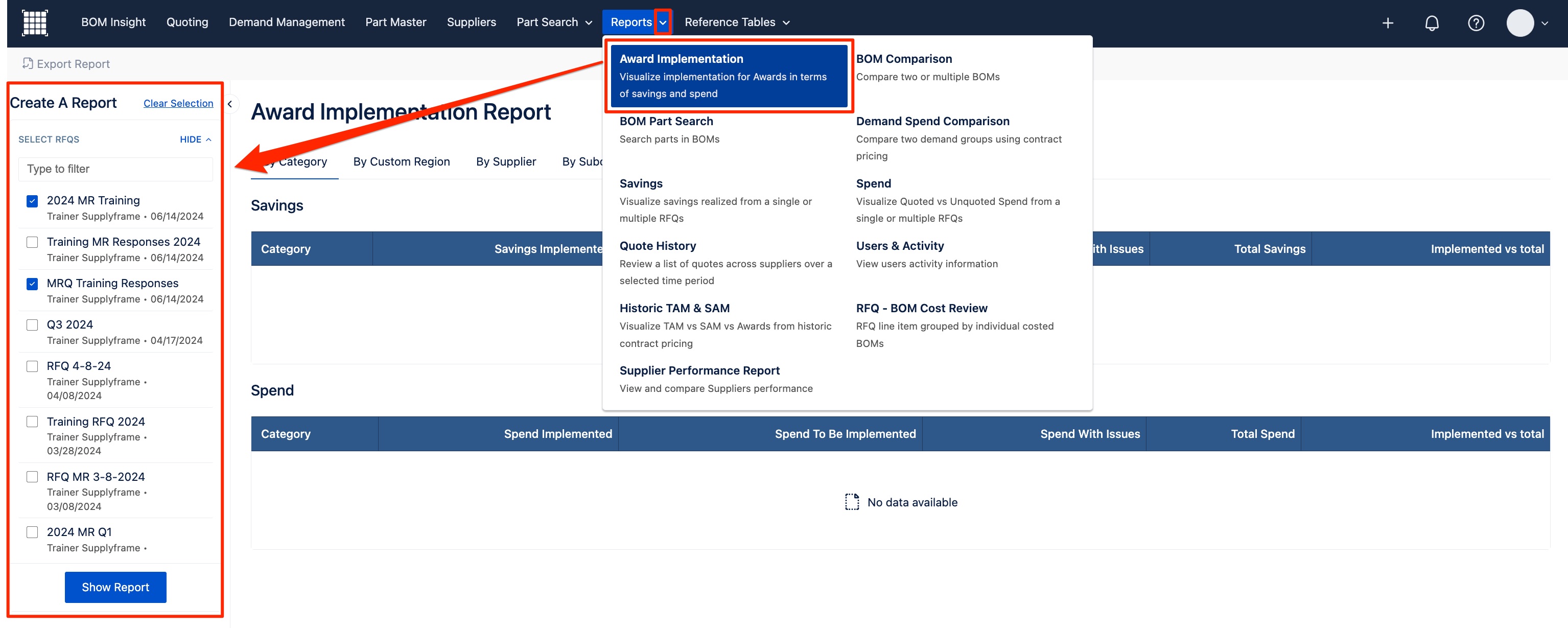The image size is (1568, 628).
Task: Check the Training MR Responses 2024 checkbox
Action: [32, 242]
